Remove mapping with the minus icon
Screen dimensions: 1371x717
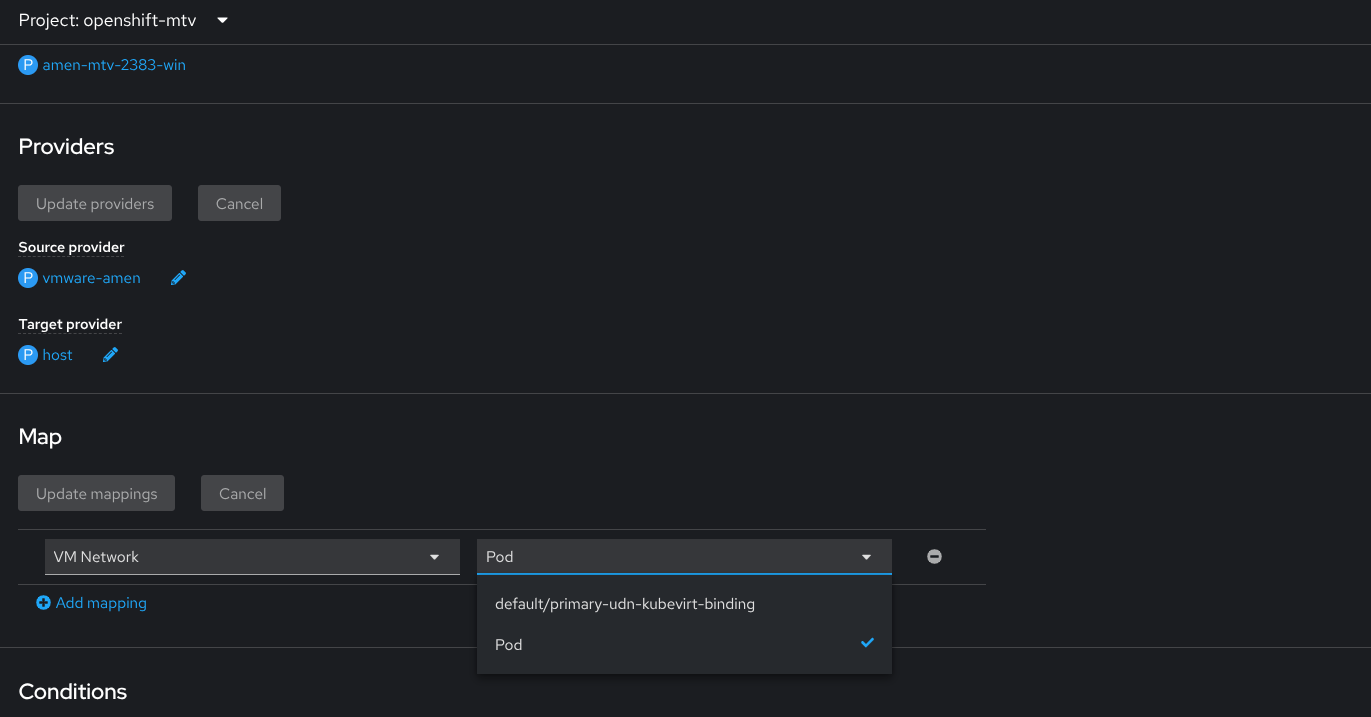[934, 557]
